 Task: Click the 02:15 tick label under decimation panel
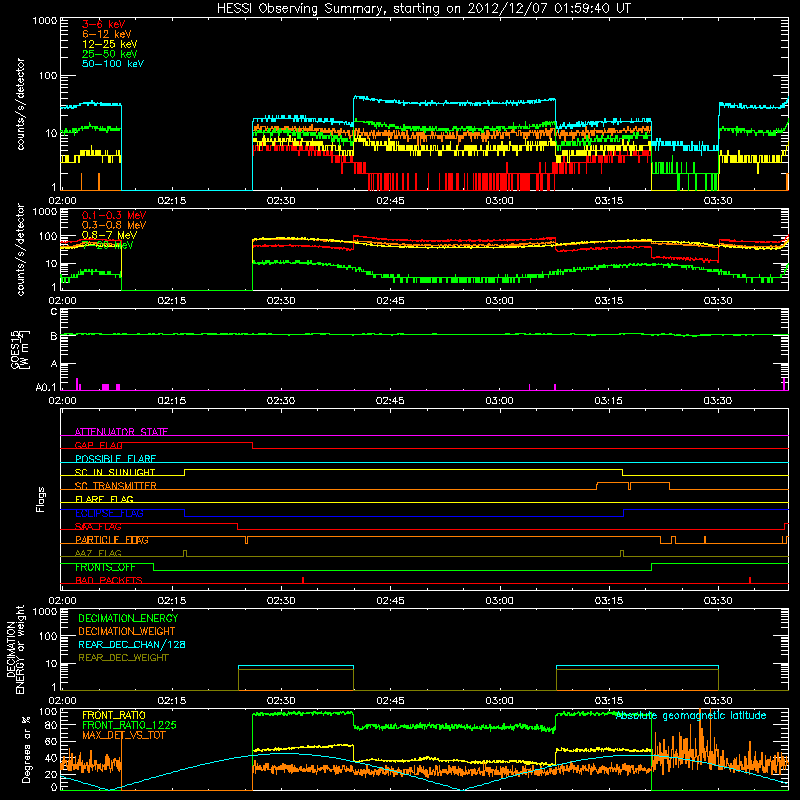(x=171, y=701)
